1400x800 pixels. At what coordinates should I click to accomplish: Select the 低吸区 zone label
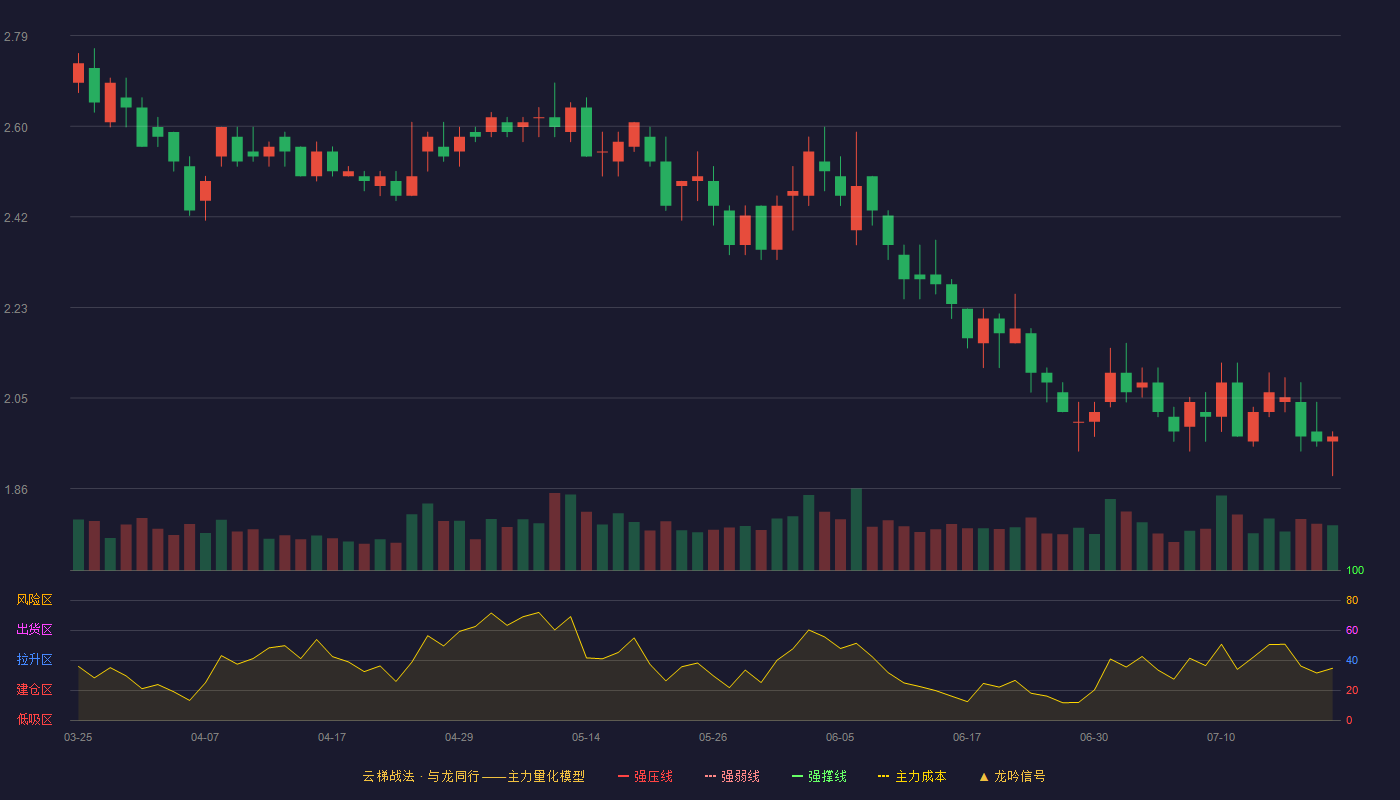click(x=34, y=719)
